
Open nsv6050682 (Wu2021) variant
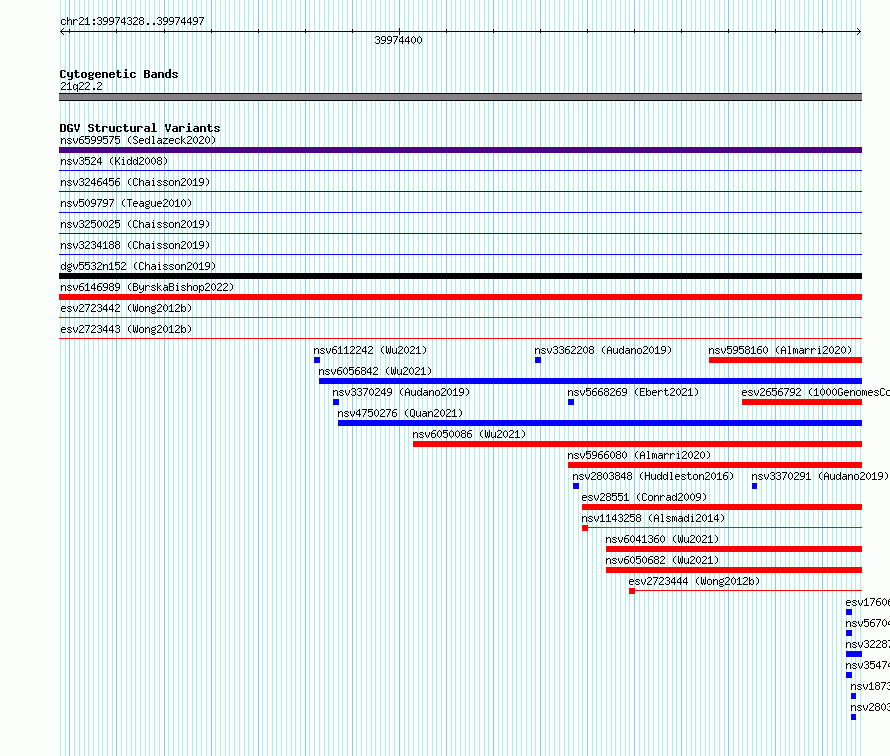tap(662, 560)
